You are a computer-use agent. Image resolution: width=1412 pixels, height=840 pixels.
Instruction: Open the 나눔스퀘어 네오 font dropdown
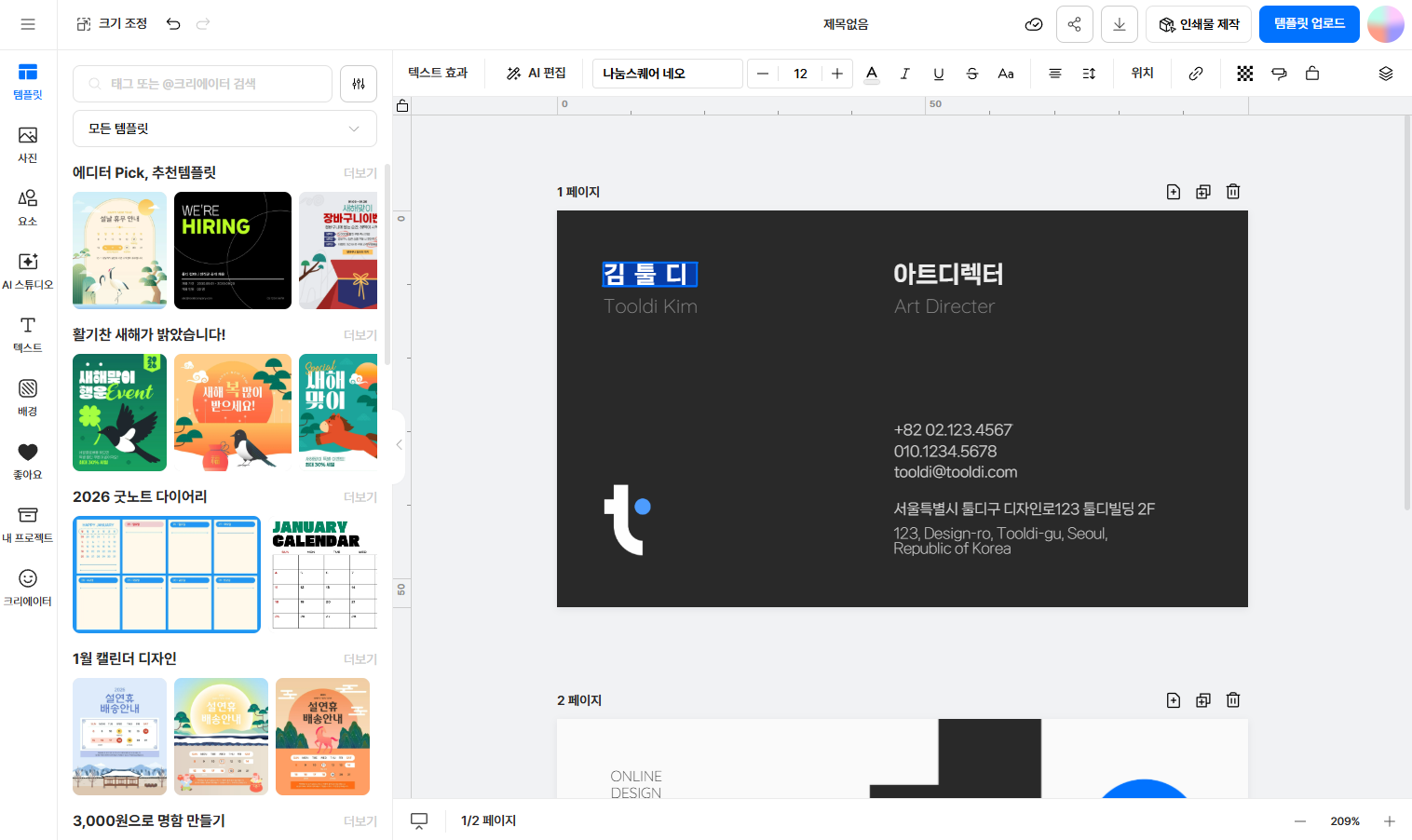coord(667,74)
